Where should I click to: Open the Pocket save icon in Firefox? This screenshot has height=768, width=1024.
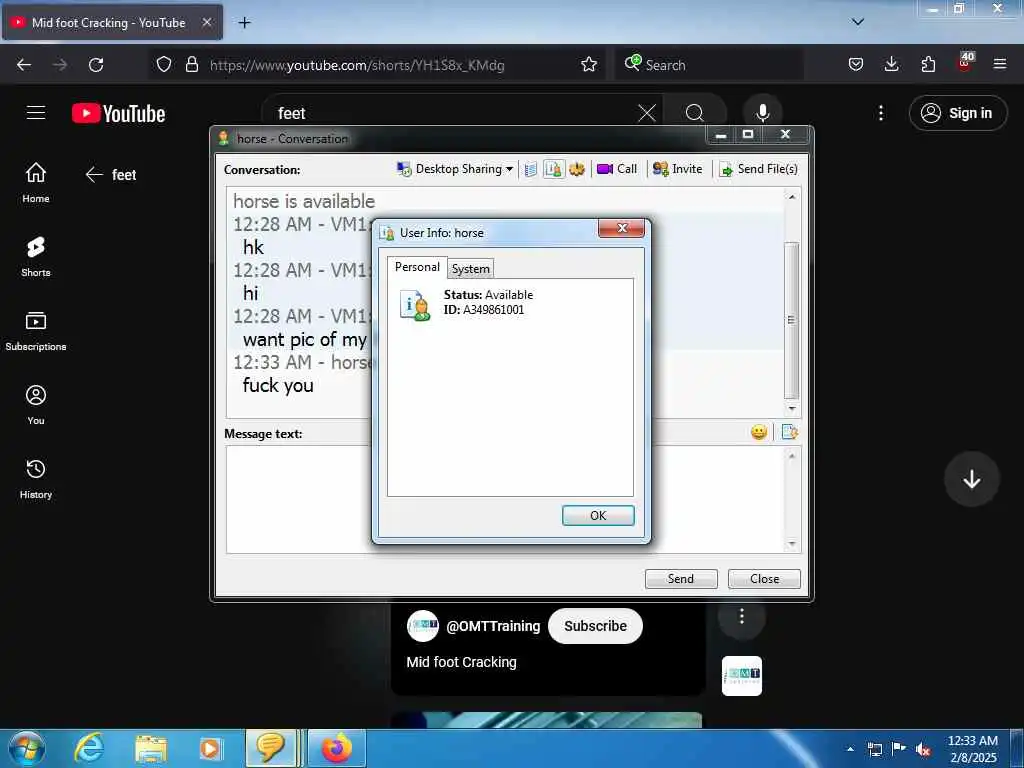point(856,65)
